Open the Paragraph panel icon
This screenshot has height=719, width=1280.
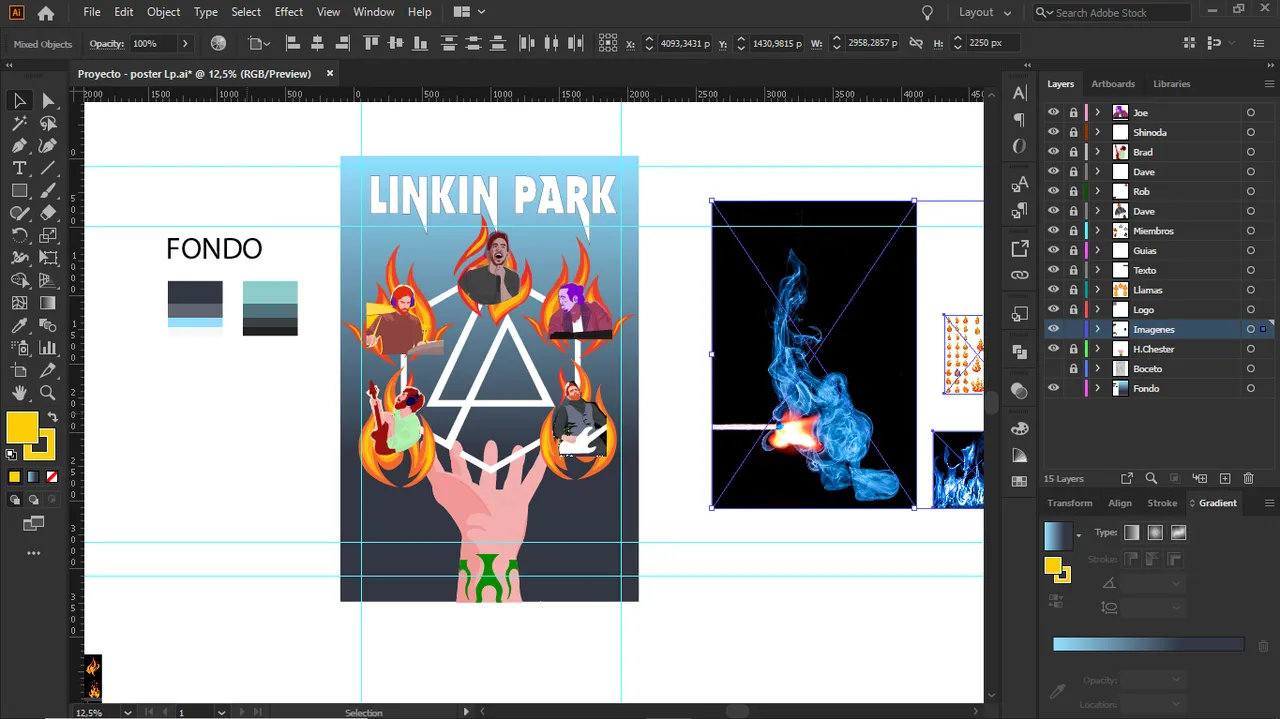click(1019, 120)
